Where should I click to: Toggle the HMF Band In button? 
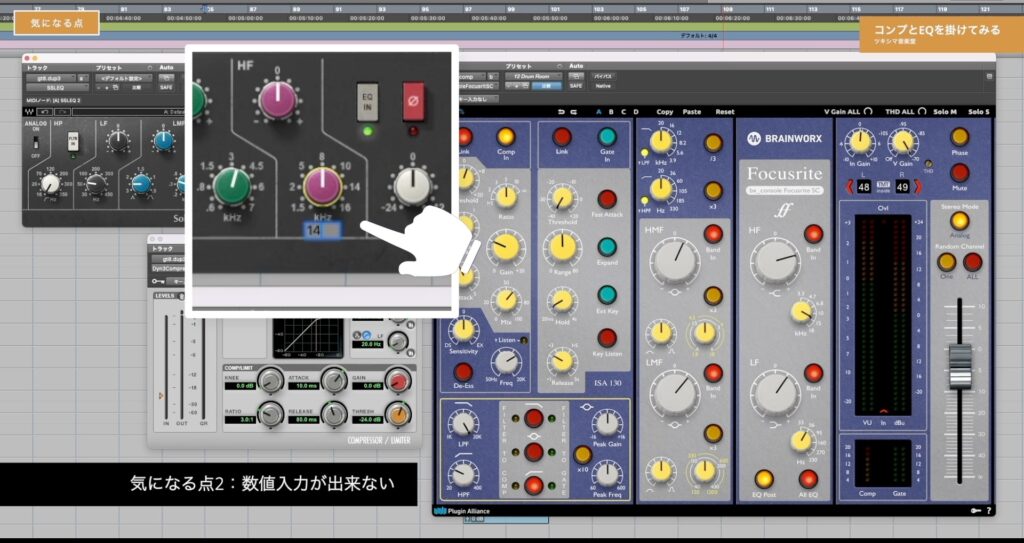(x=713, y=234)
